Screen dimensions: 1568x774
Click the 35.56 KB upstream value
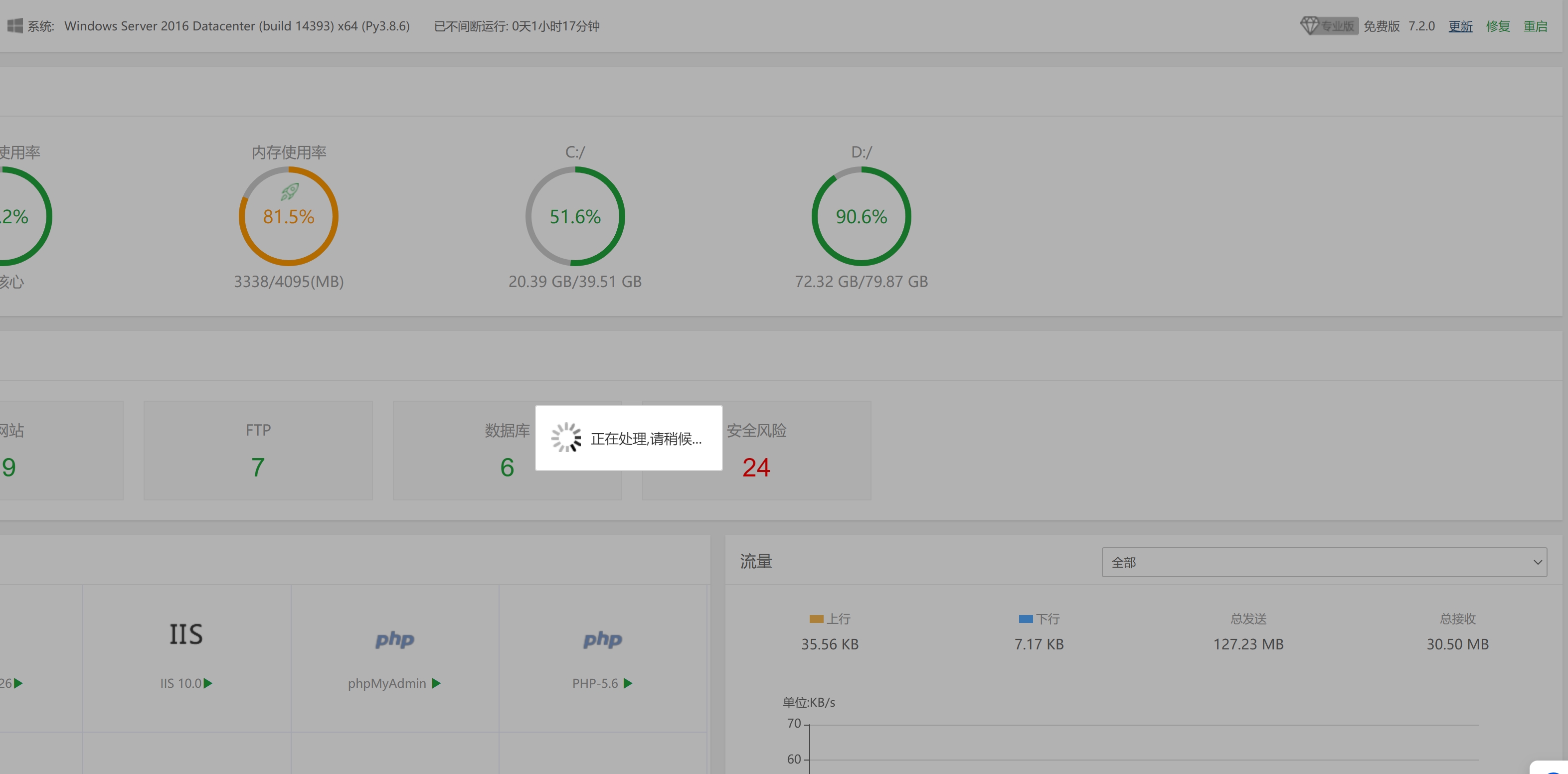[830, 644]
